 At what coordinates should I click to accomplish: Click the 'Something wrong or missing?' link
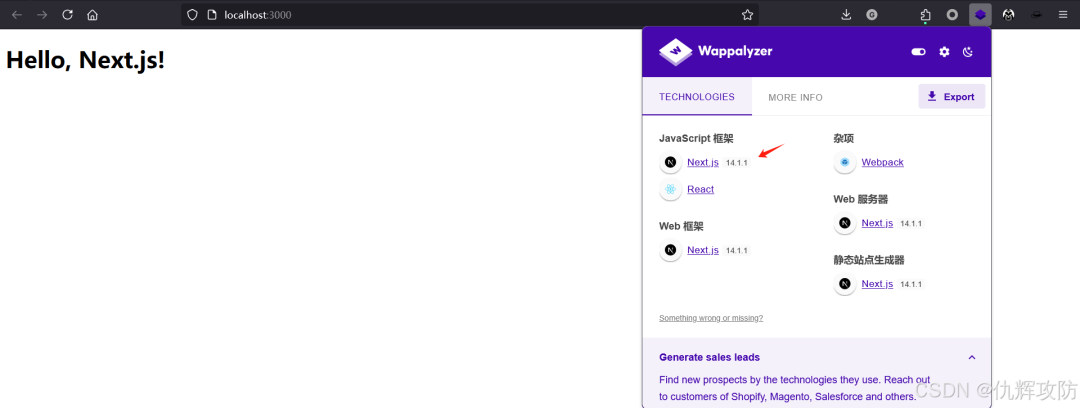pyautogui.click(x=711, y=318)
